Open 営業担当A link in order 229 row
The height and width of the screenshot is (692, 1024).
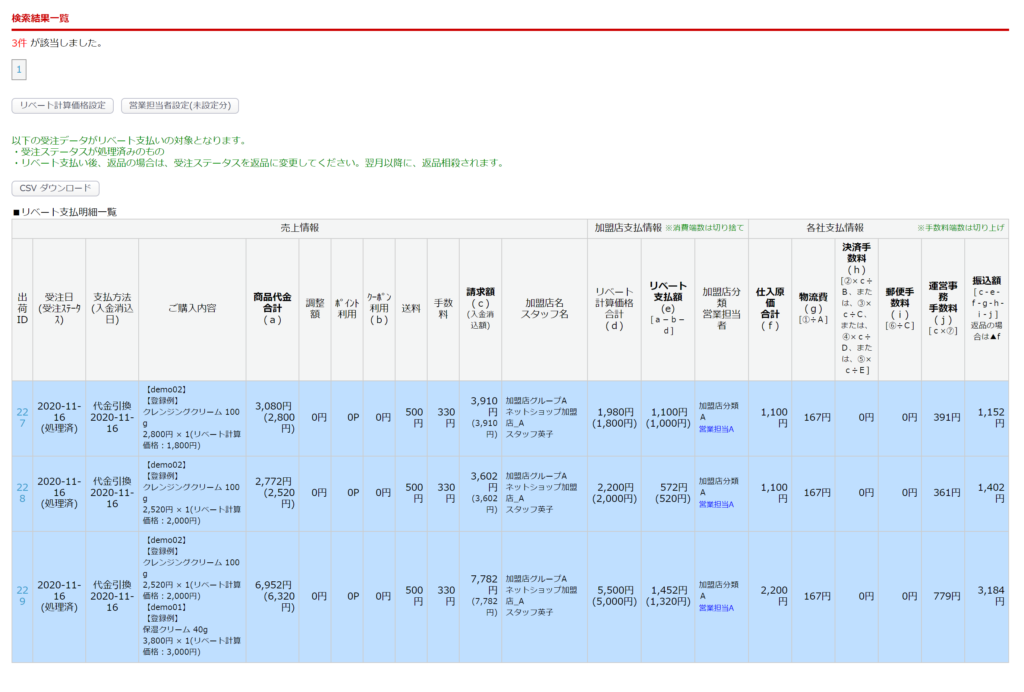coord(716,608)
